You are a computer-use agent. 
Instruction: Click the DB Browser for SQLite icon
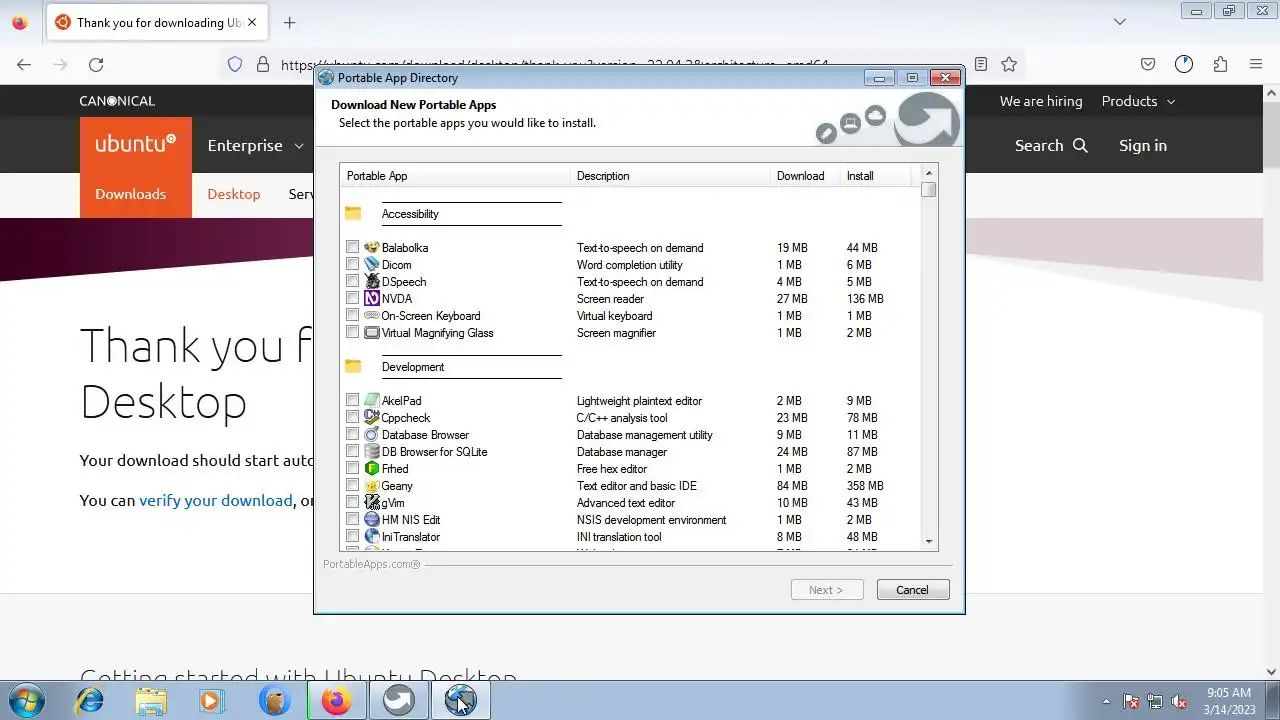(x=372, y=452)
